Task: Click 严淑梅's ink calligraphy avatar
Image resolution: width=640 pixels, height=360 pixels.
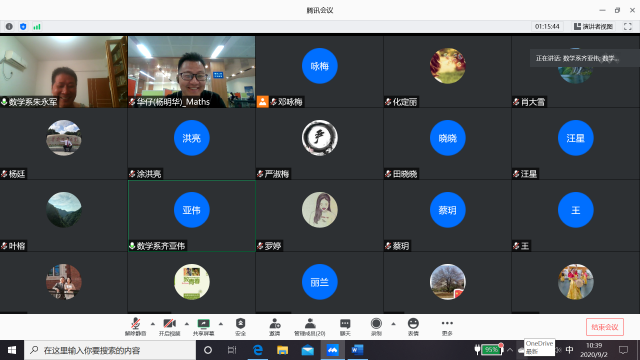Action: pos(320,138)
